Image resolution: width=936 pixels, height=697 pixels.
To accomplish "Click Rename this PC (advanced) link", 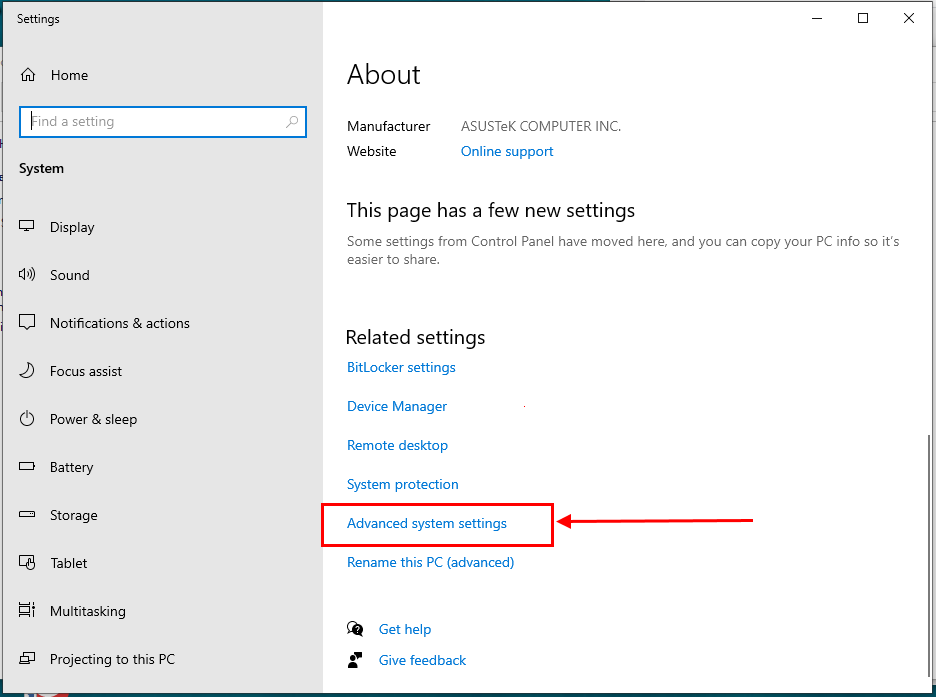I will pyautogui.click(x=430, y=563).
